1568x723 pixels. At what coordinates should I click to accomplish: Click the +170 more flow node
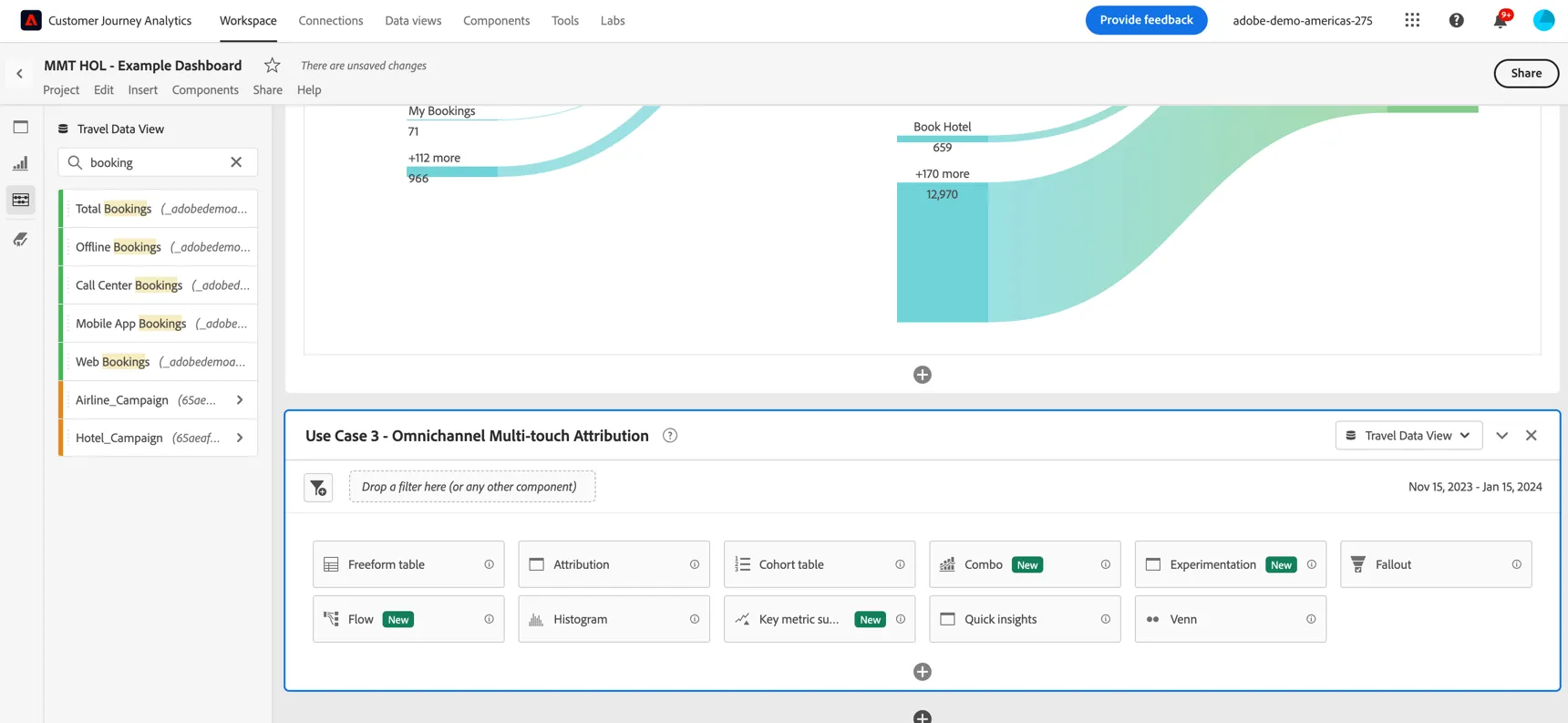tap(943, 252)
